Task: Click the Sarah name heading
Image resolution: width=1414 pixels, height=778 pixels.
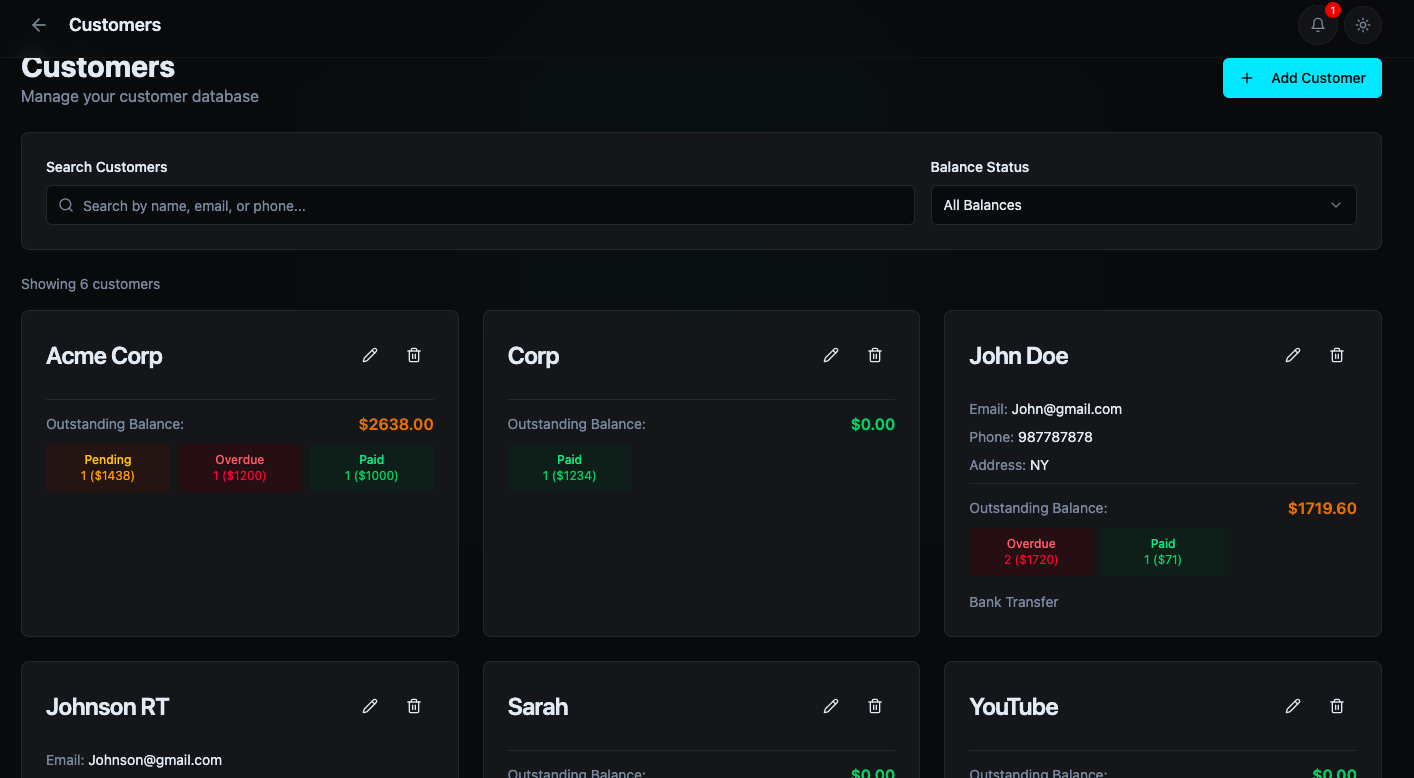Action: [x=538, y=707]
